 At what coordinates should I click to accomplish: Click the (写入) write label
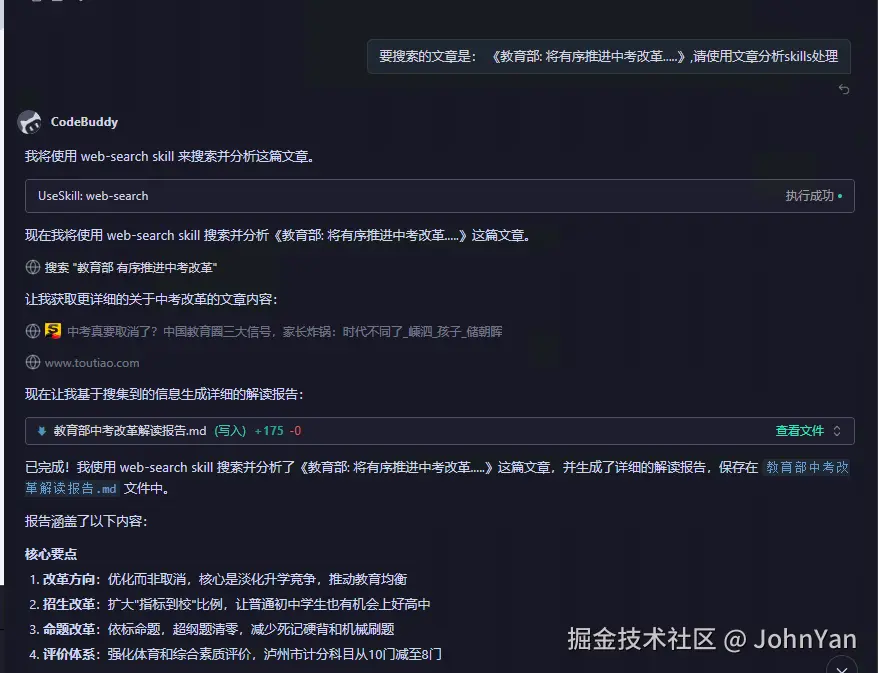[x=230, y=431]
